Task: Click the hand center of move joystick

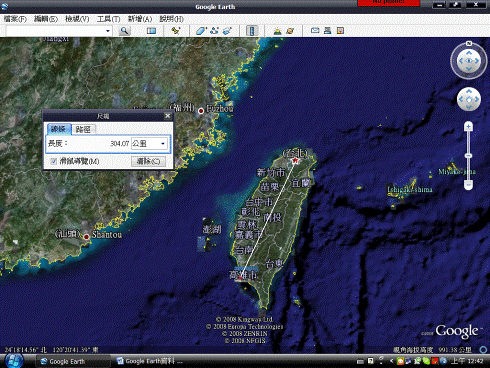Action: tap(469, 99)
